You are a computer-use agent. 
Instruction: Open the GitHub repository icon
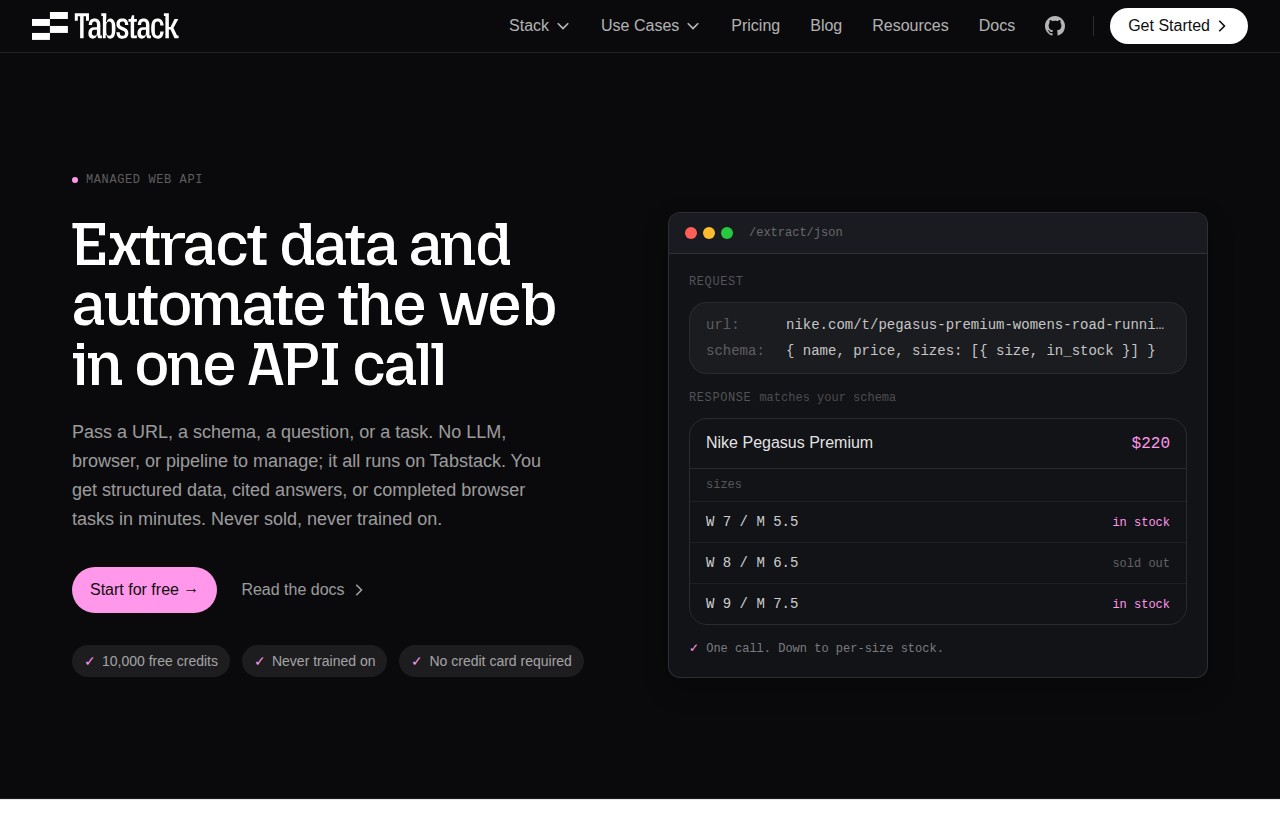pyautogui.click(x=1055, y=26)
